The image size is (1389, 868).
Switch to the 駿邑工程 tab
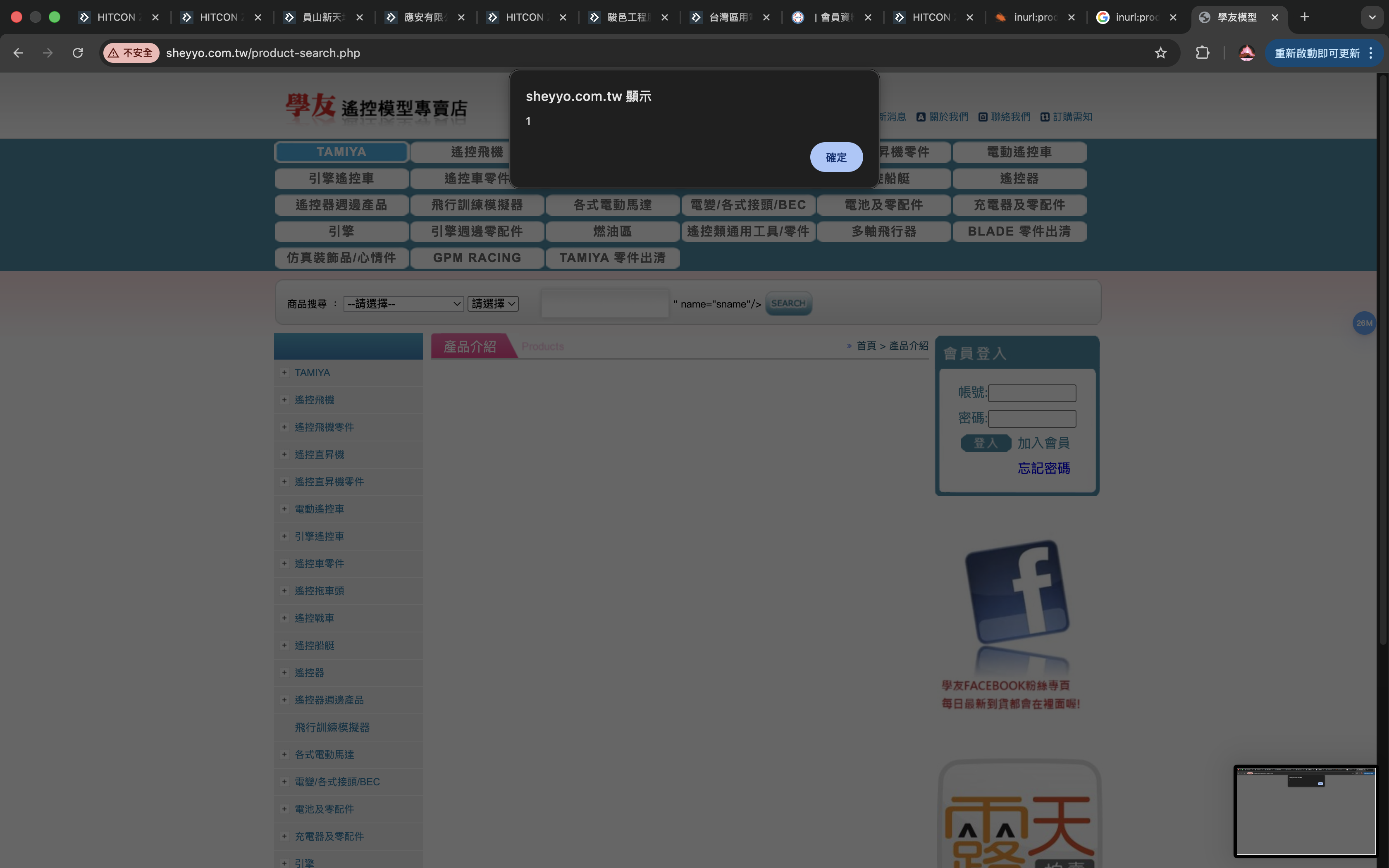click(x=628, y=17)
